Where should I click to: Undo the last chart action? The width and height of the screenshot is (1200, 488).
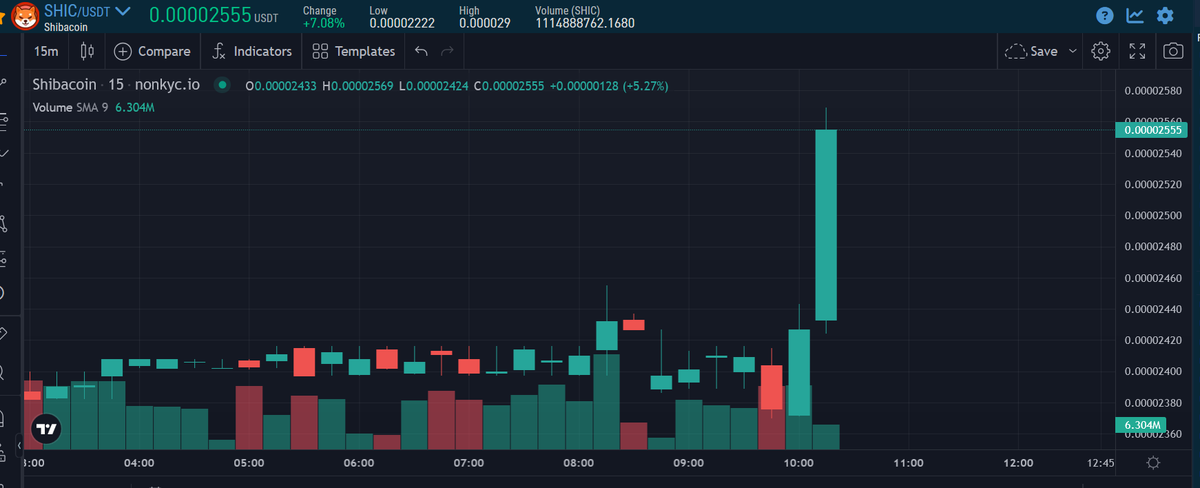[x=421, y=51]
